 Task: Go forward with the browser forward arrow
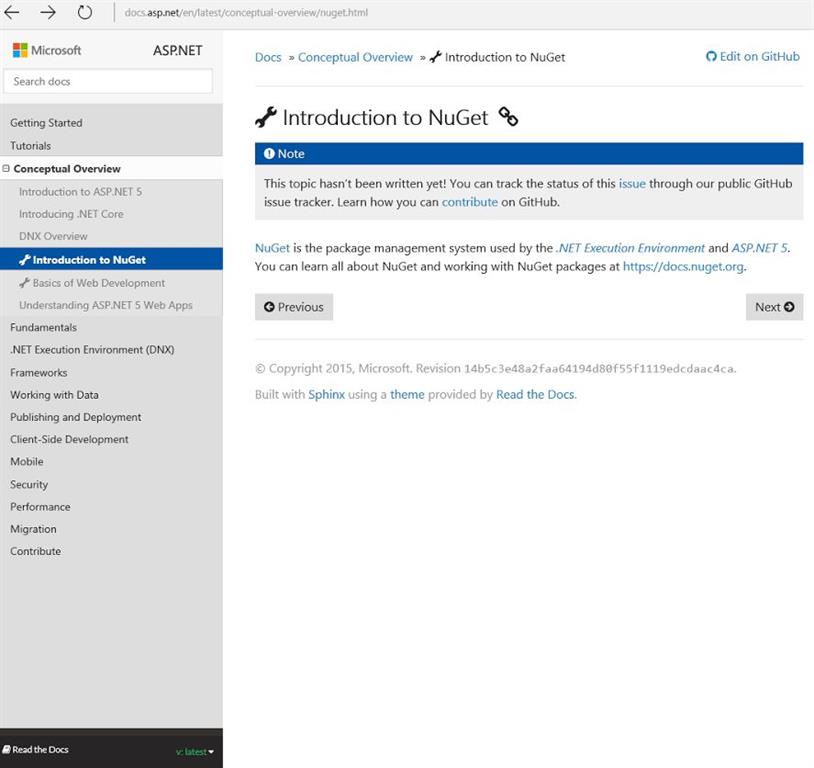48,12
